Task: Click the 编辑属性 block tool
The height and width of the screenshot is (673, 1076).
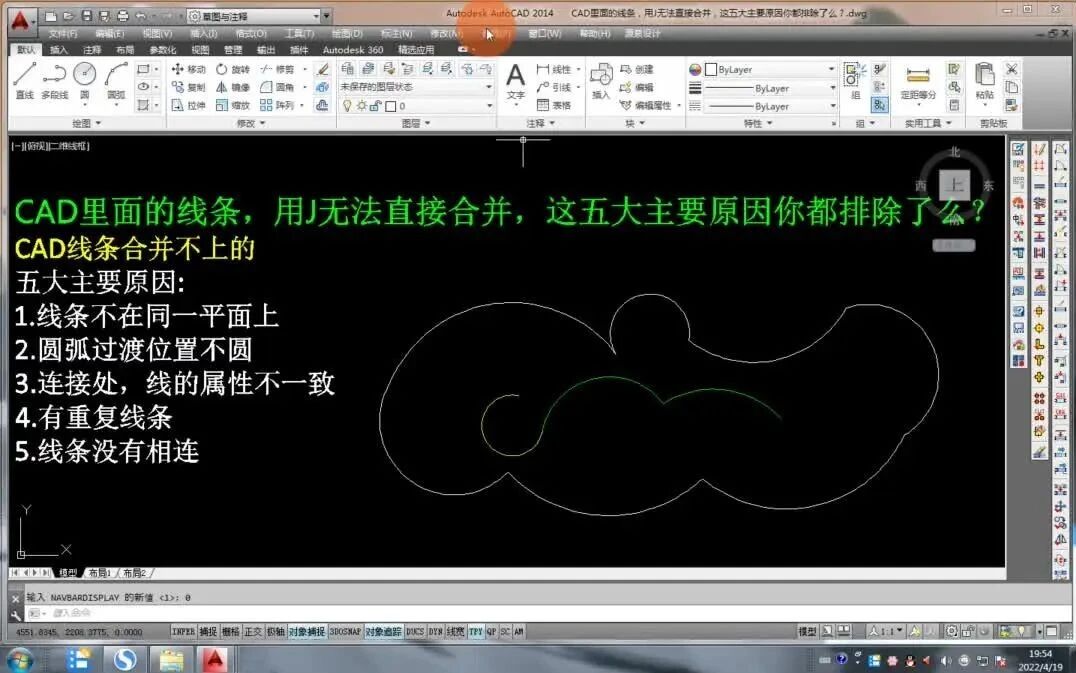Action: 646,105
